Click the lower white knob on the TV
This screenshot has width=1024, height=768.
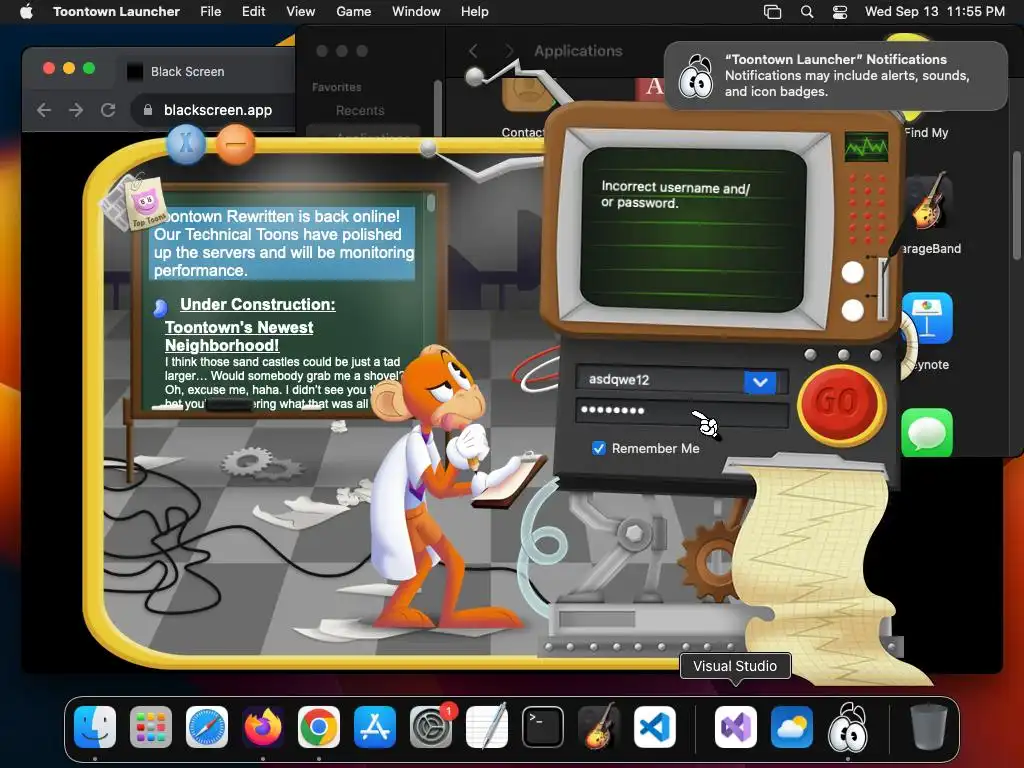852,310
